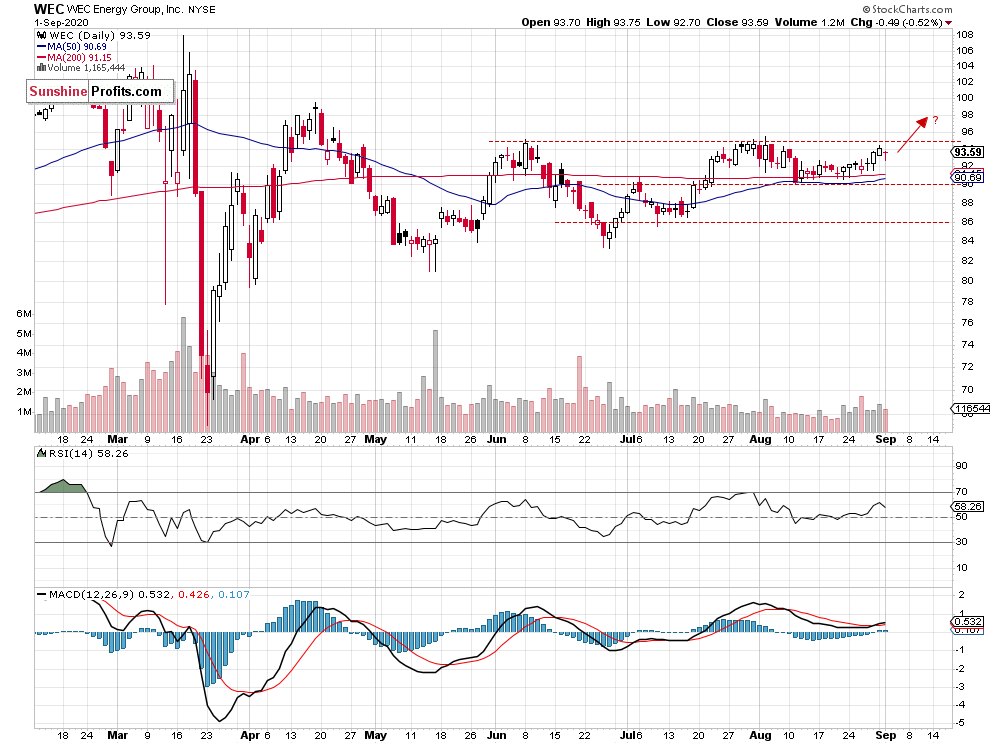Click the RSI(14) mountain icon

(41, 453)
